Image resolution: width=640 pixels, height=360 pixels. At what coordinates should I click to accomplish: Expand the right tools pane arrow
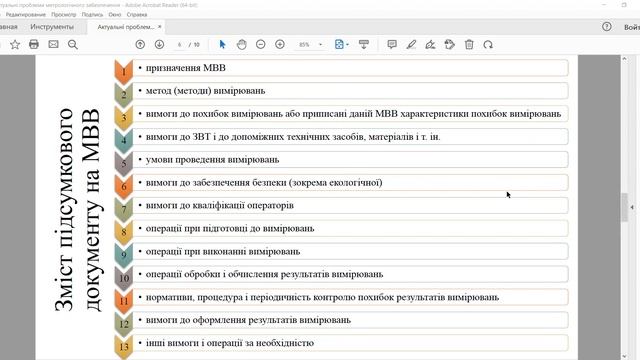(632, 207)
